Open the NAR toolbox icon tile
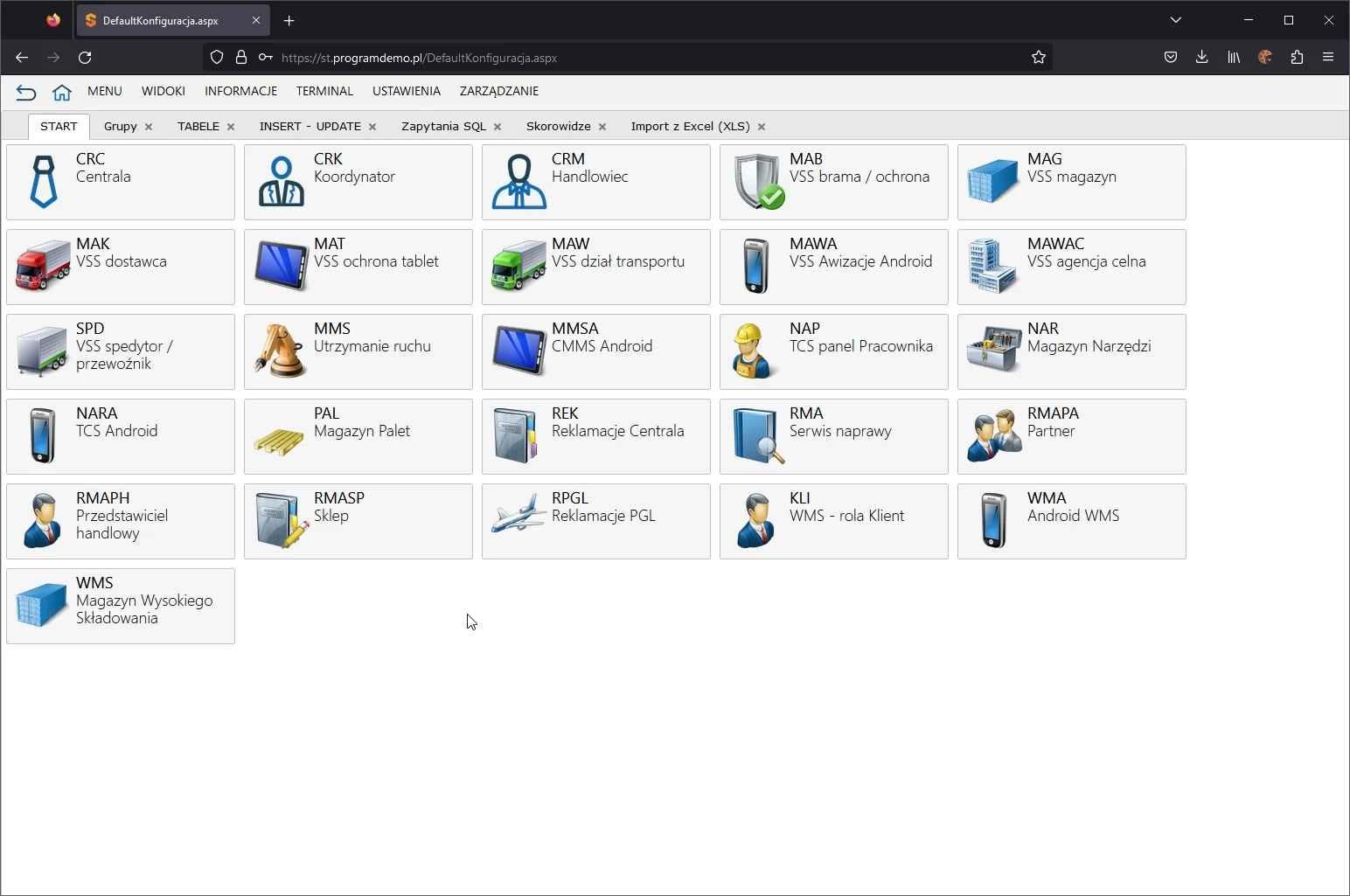The width and height of the screenshot is (1350, 896). pos(994,351)
